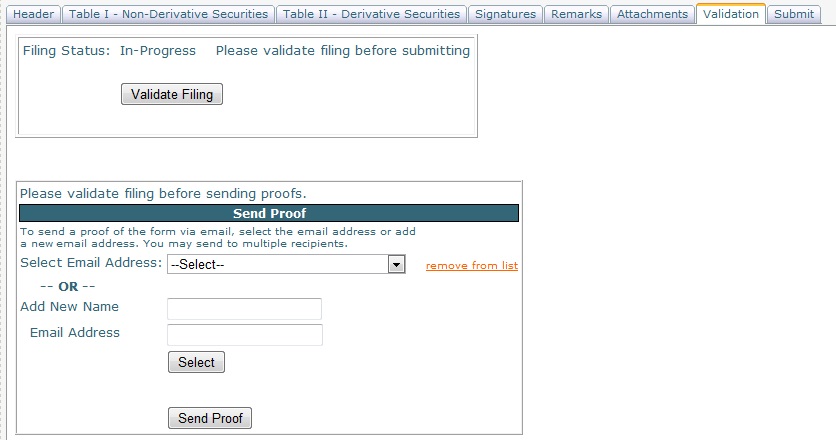Open the Header tab
836x440 pixels.
click(x=33, y=14)
